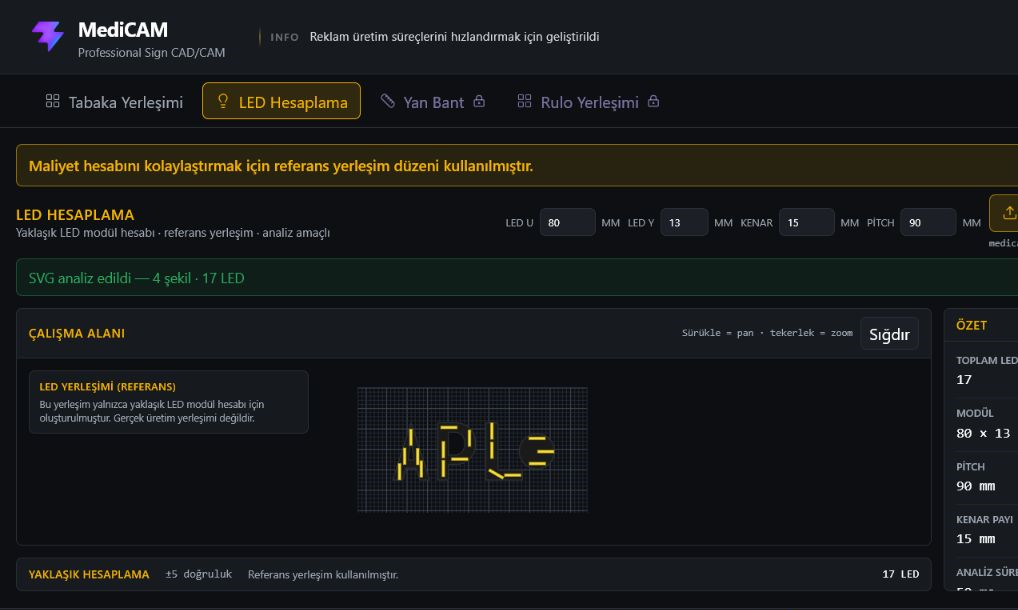Select the LED Hesaplama tab

[x=281, y=101]
